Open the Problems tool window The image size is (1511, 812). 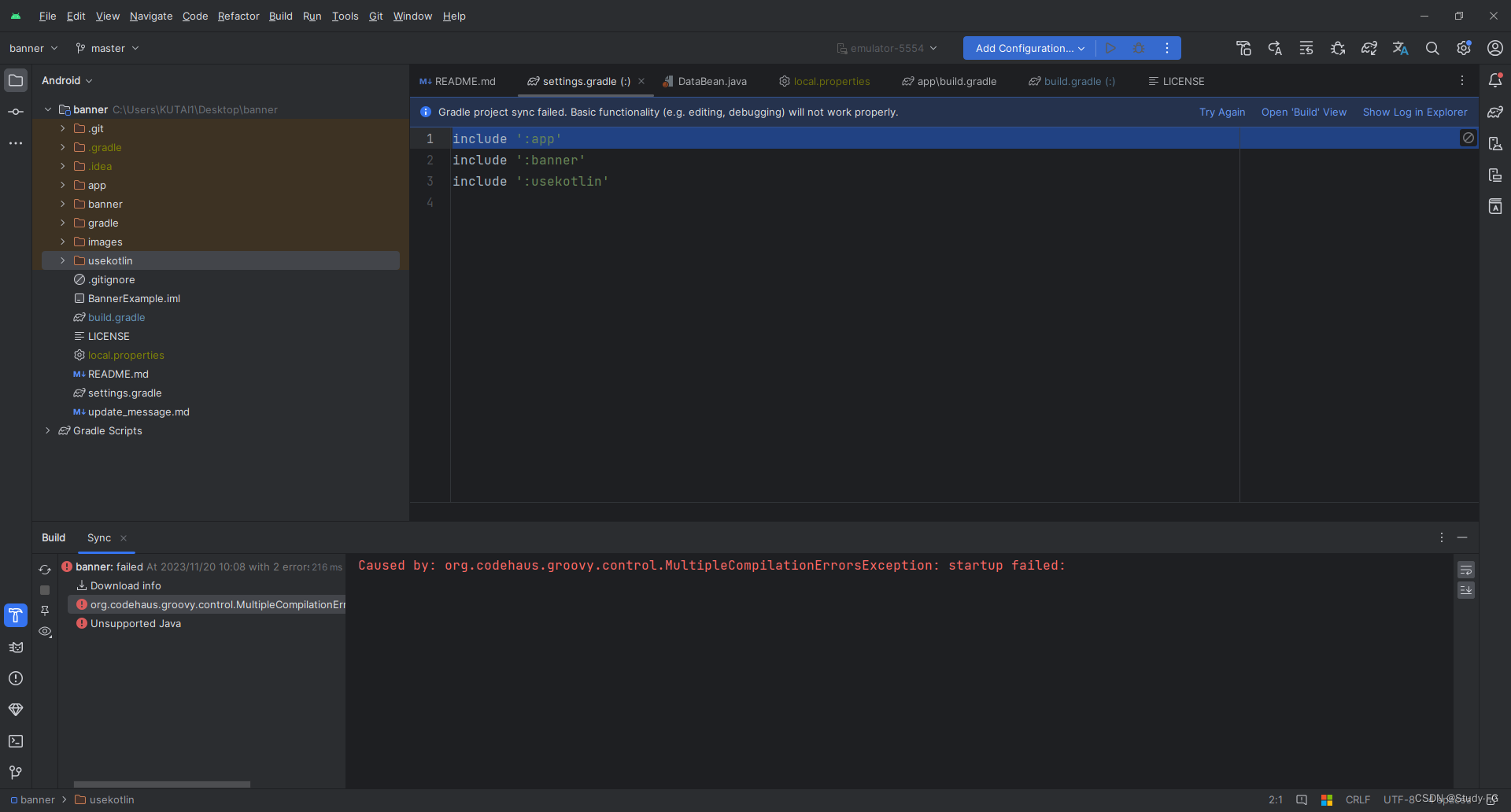(x=16, y=678)
